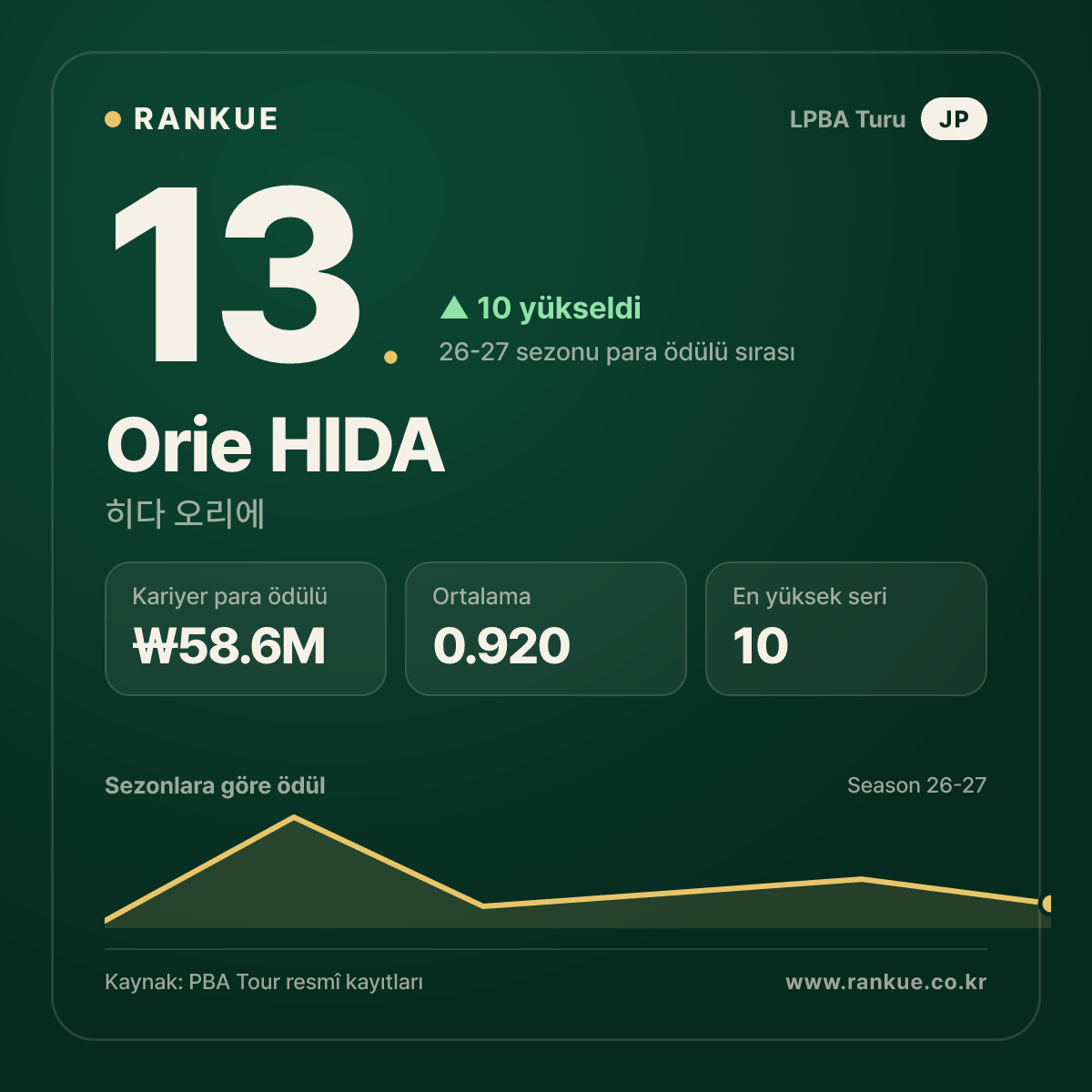Click the ₩58.6M value

click(x=229, y=647)
